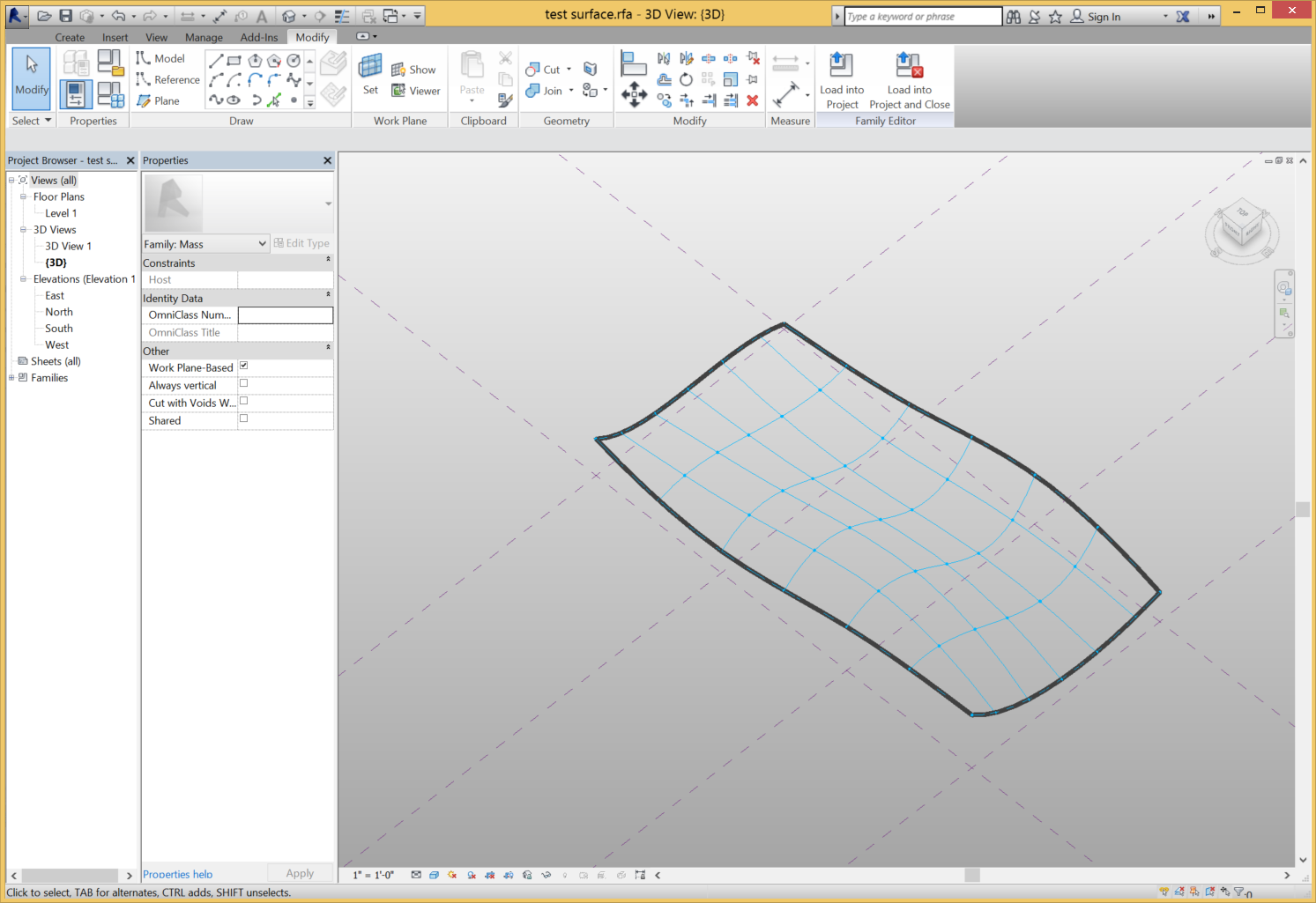Switch to the Create ribbon tab
Viewport: 1316px width, 903px height.
[70, 37]
